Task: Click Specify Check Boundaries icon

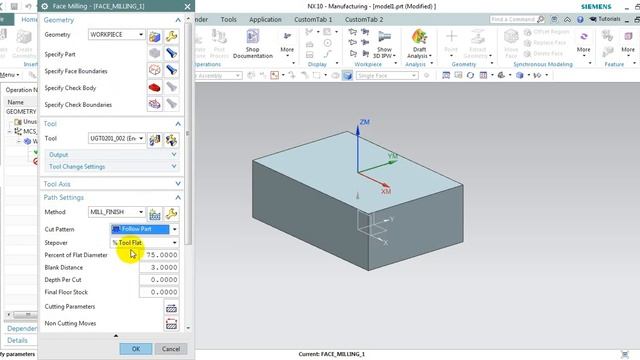Action: click(x=155, y=104)
